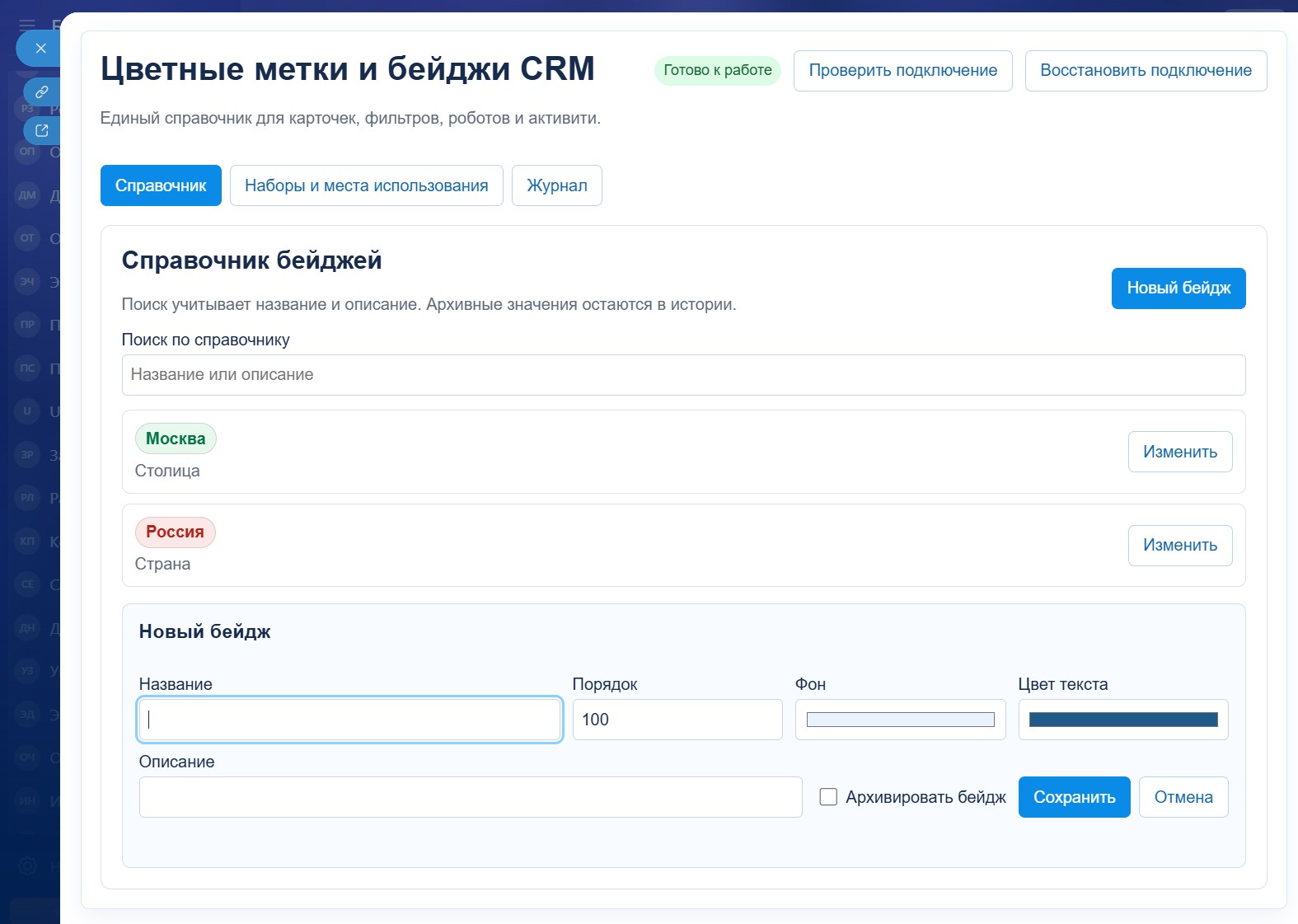
Task: Click the settings gear in the left sidebar
Action: [x=28, y=865]
